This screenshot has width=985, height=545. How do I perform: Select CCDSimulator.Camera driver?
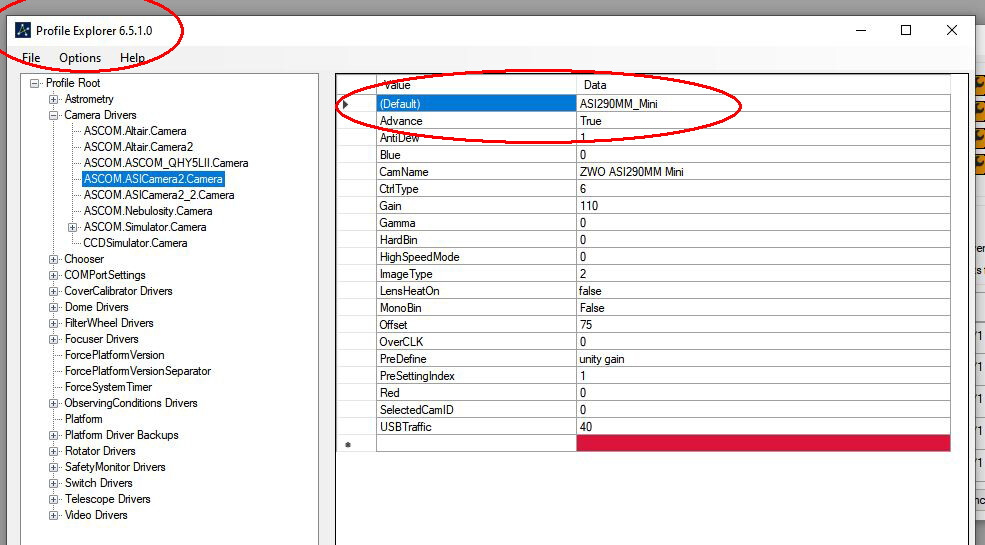pyautogui.click(x=135, y=243)
